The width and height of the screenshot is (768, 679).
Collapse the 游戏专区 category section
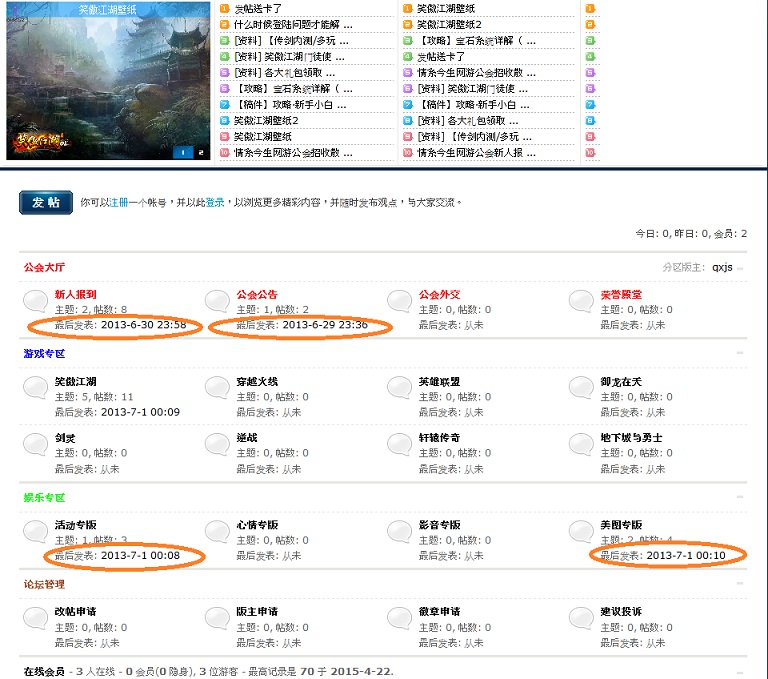pos(740,353)
